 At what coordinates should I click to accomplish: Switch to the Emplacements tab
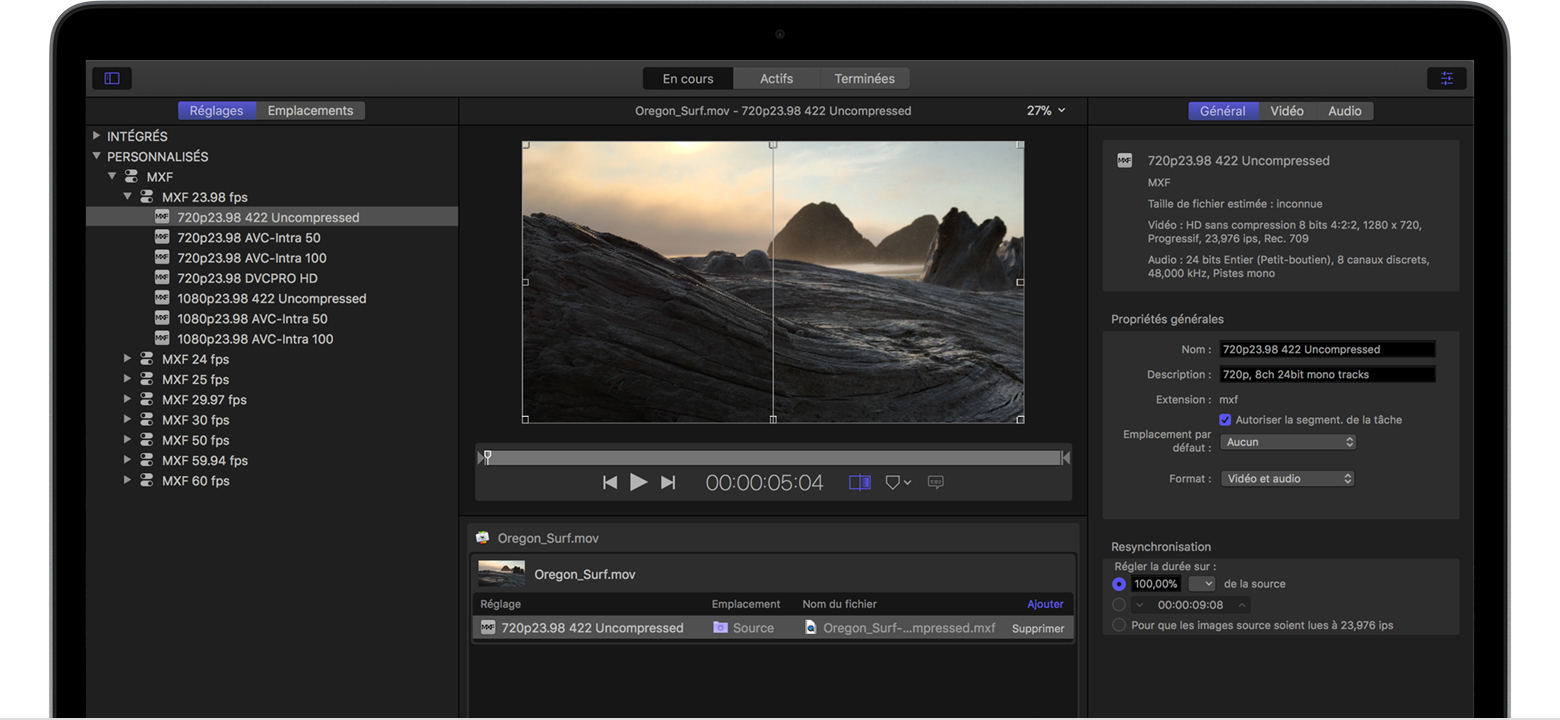310,111
